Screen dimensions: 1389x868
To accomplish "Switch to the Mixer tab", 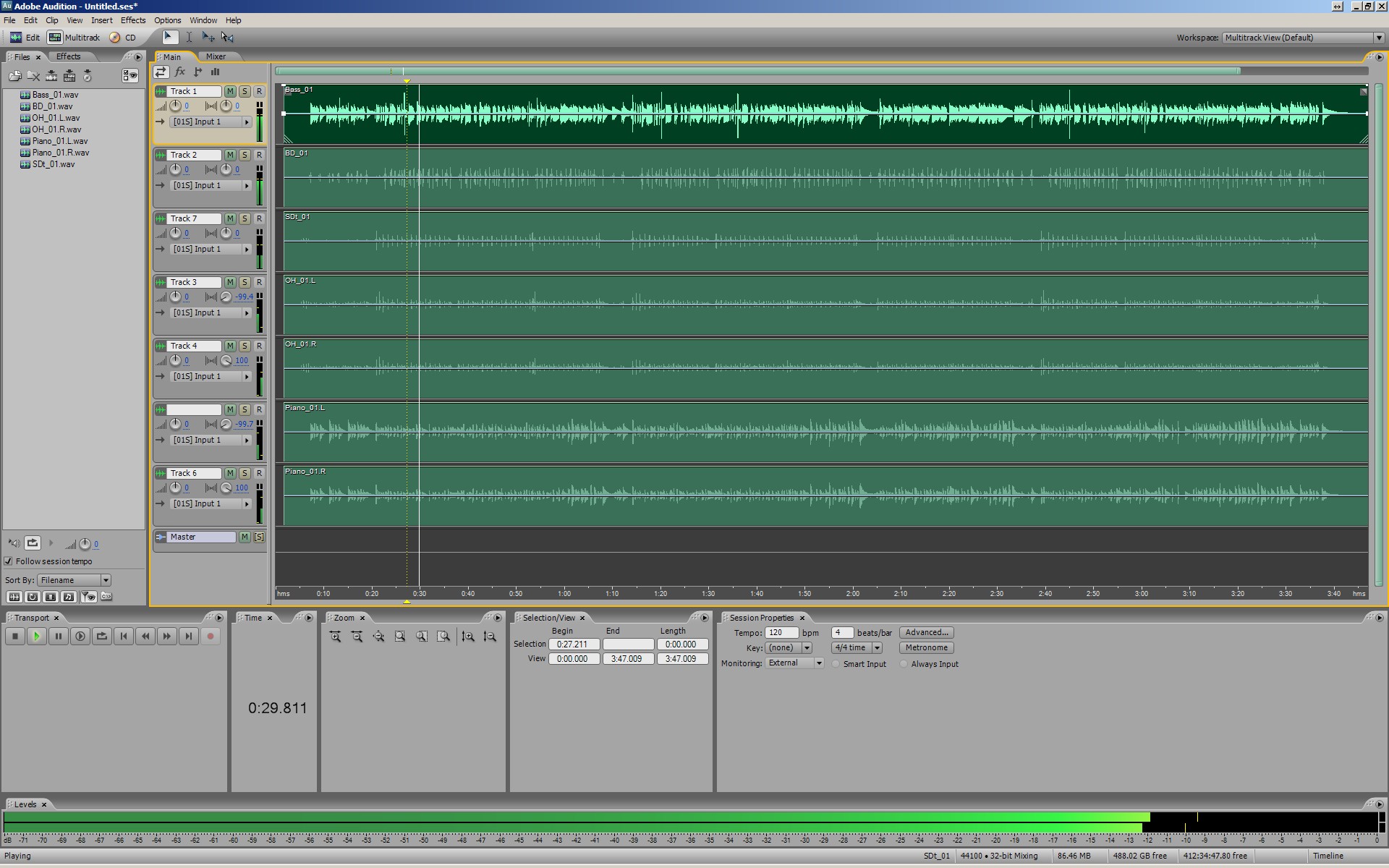I will coord(216,56).
